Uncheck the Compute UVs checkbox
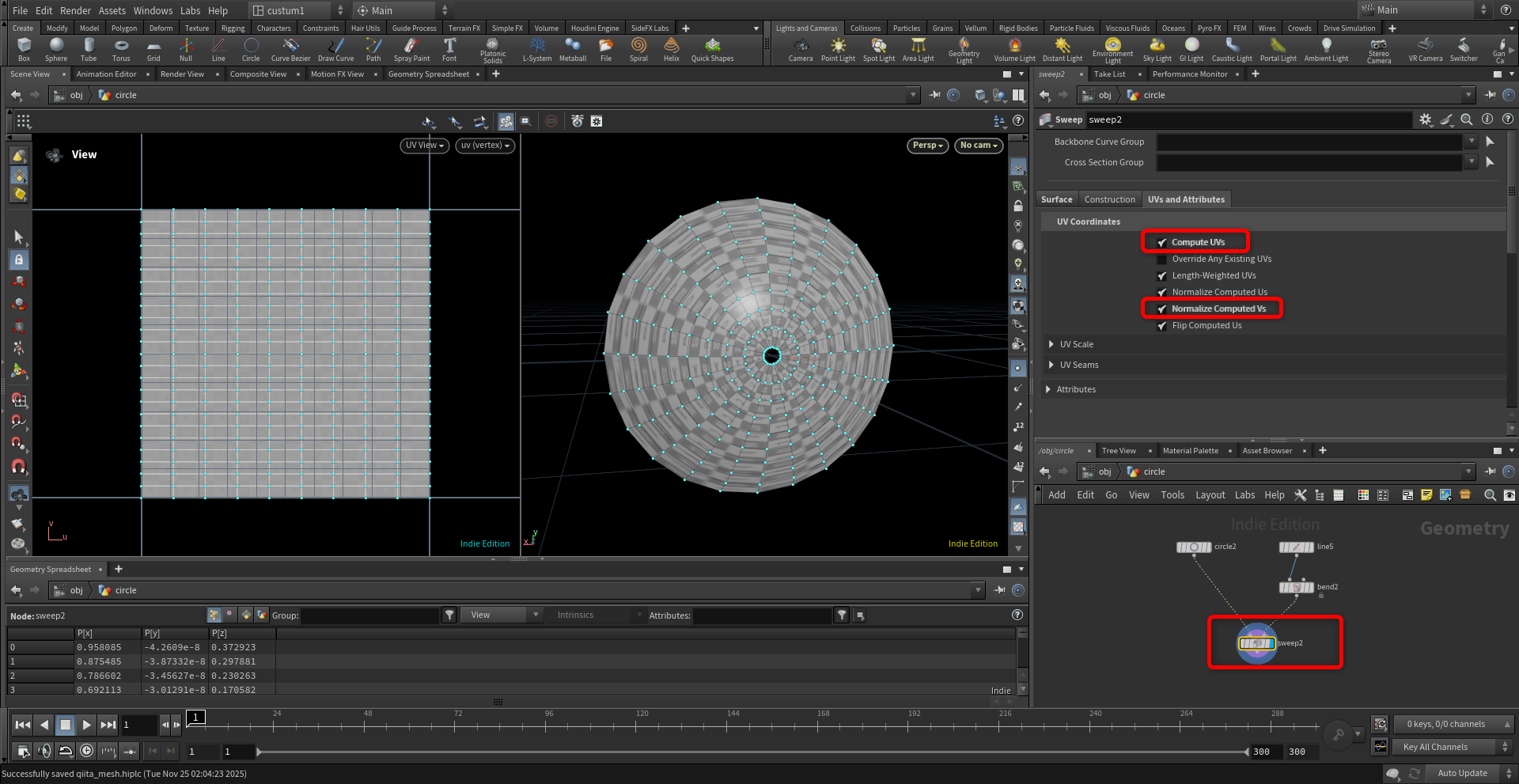 pyautogui.click(x=1162, y=243)
